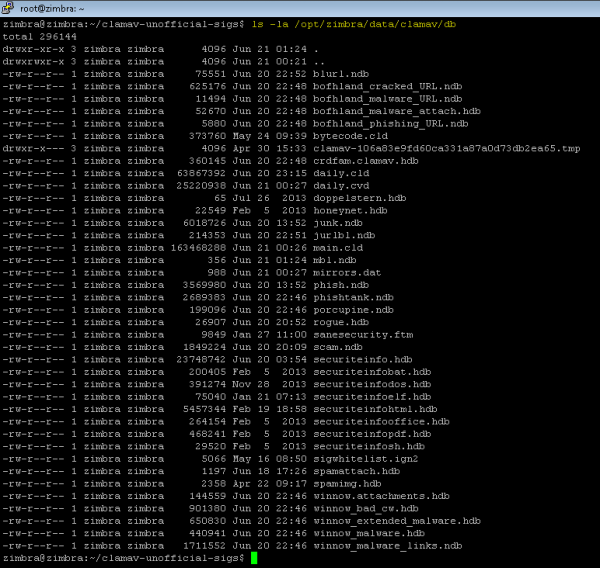Select the scam.ndb file name
The height and width of the screenshot is (568, 600).
(338, 347)
